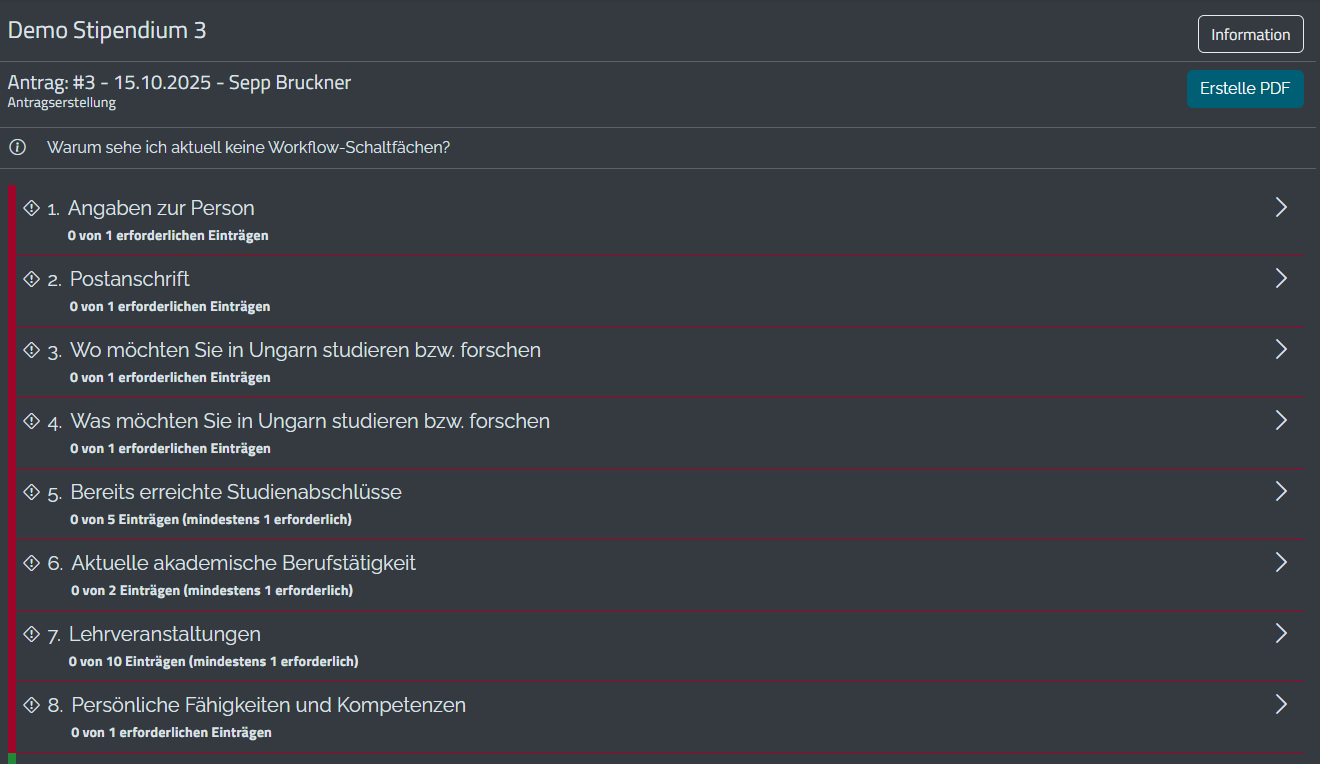
Task: Expand section 8 using the chevron
Action: pos(1281,704)
